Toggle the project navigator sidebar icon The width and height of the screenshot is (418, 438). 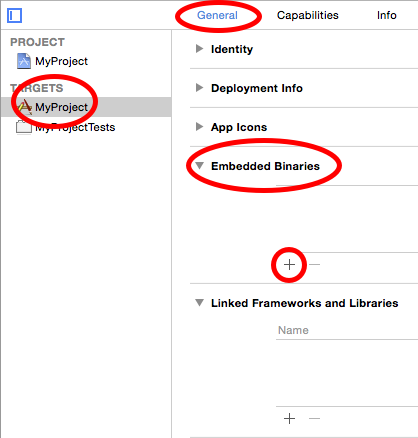[14, 15]
